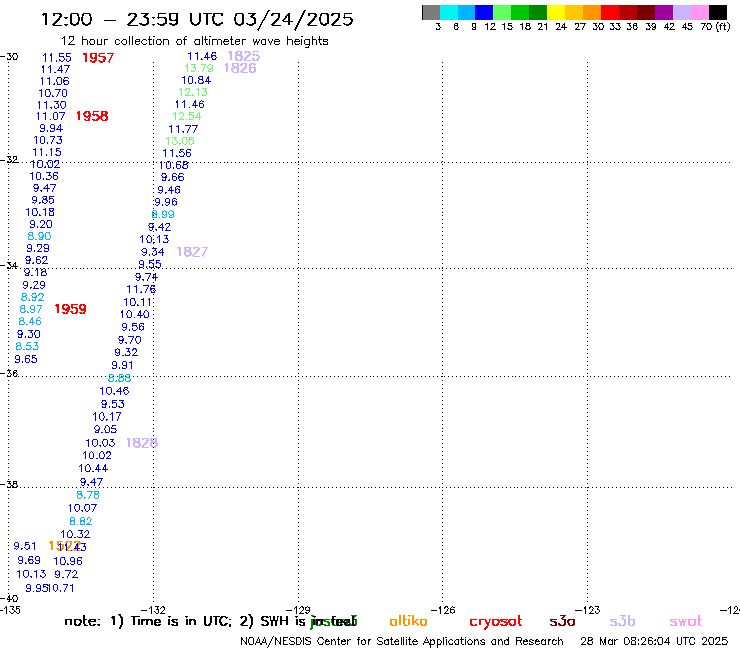Click the gray swatch in the color legend
740x650 pixels.
point(431,12)
